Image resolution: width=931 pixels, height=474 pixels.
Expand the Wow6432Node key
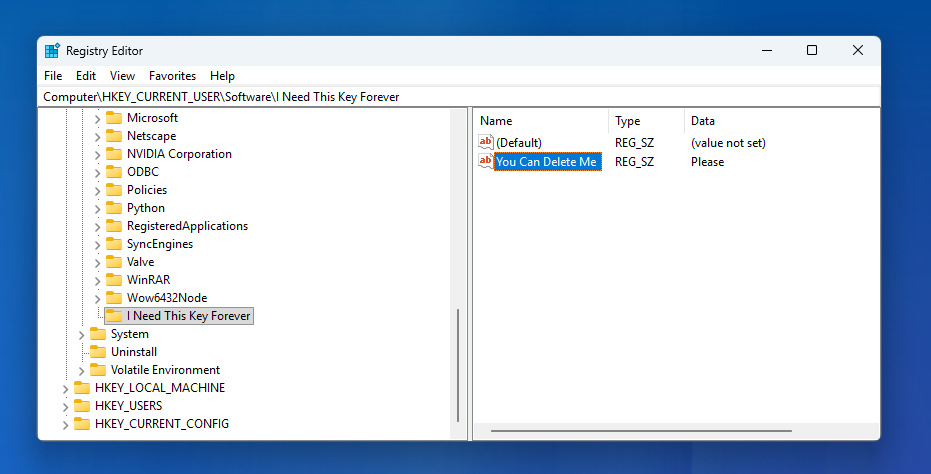pos(97,299)
